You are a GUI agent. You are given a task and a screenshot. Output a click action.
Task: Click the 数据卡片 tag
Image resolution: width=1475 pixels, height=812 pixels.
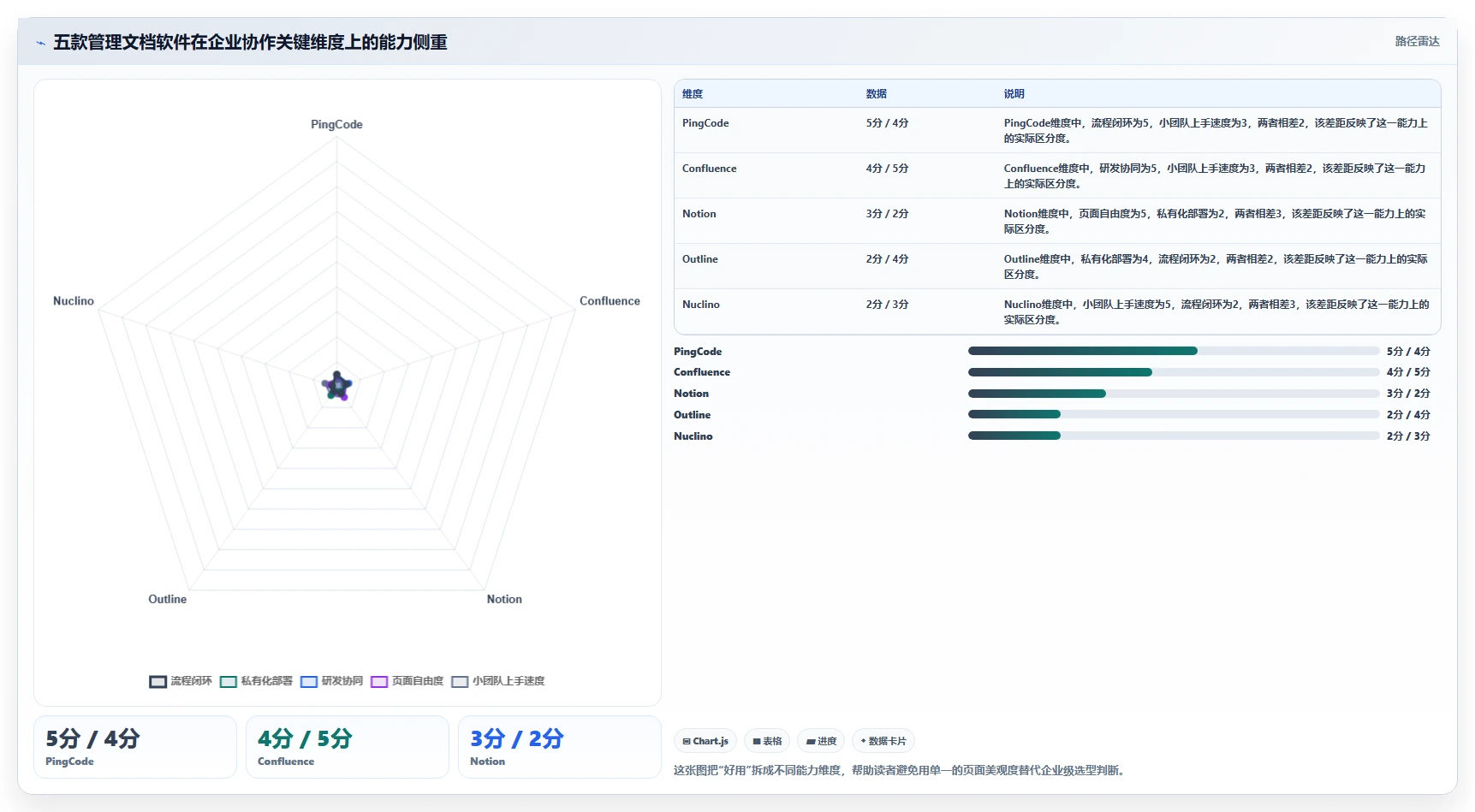point(883,741)
